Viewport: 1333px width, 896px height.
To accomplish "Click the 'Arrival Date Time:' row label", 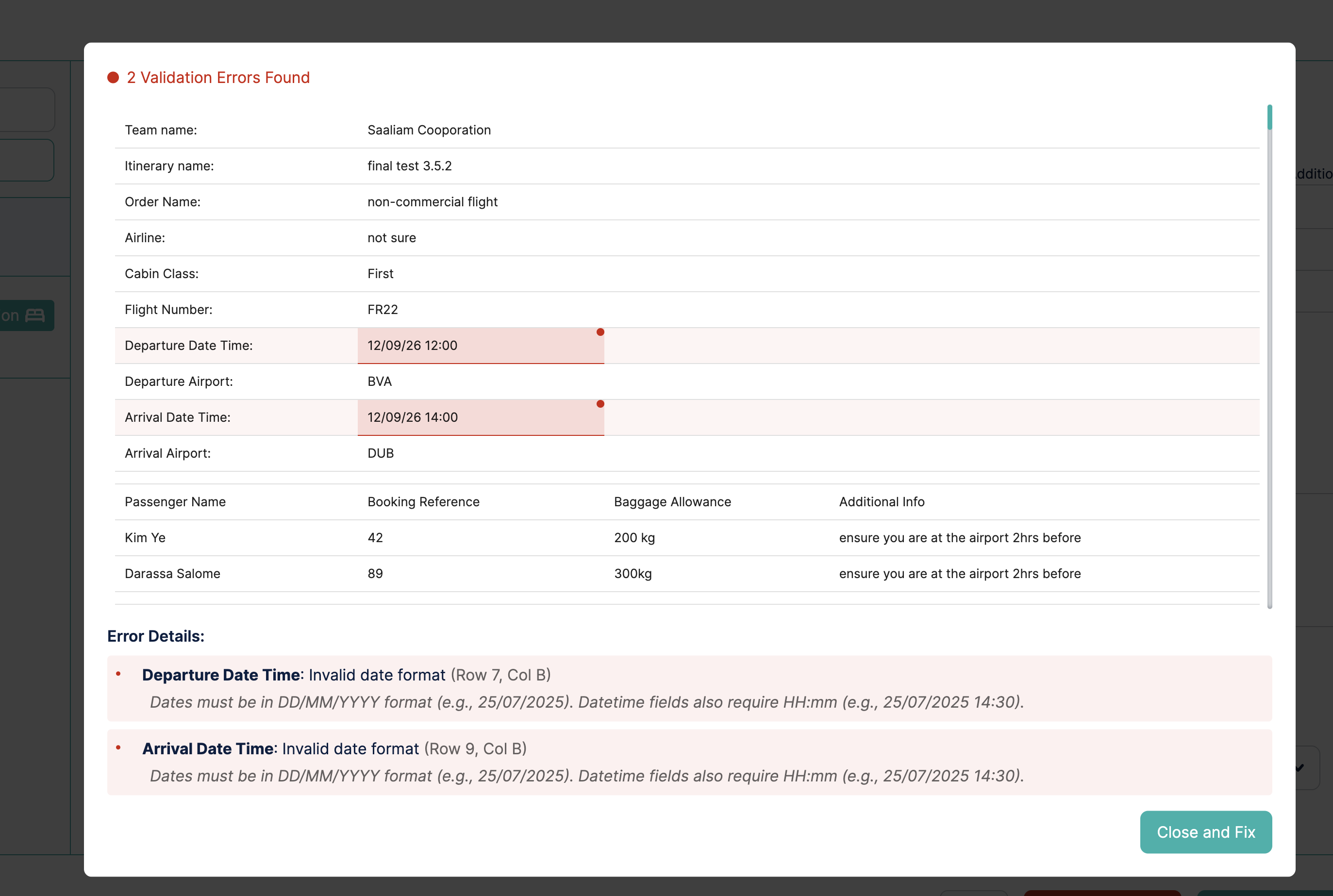I will tap(178, 417).
